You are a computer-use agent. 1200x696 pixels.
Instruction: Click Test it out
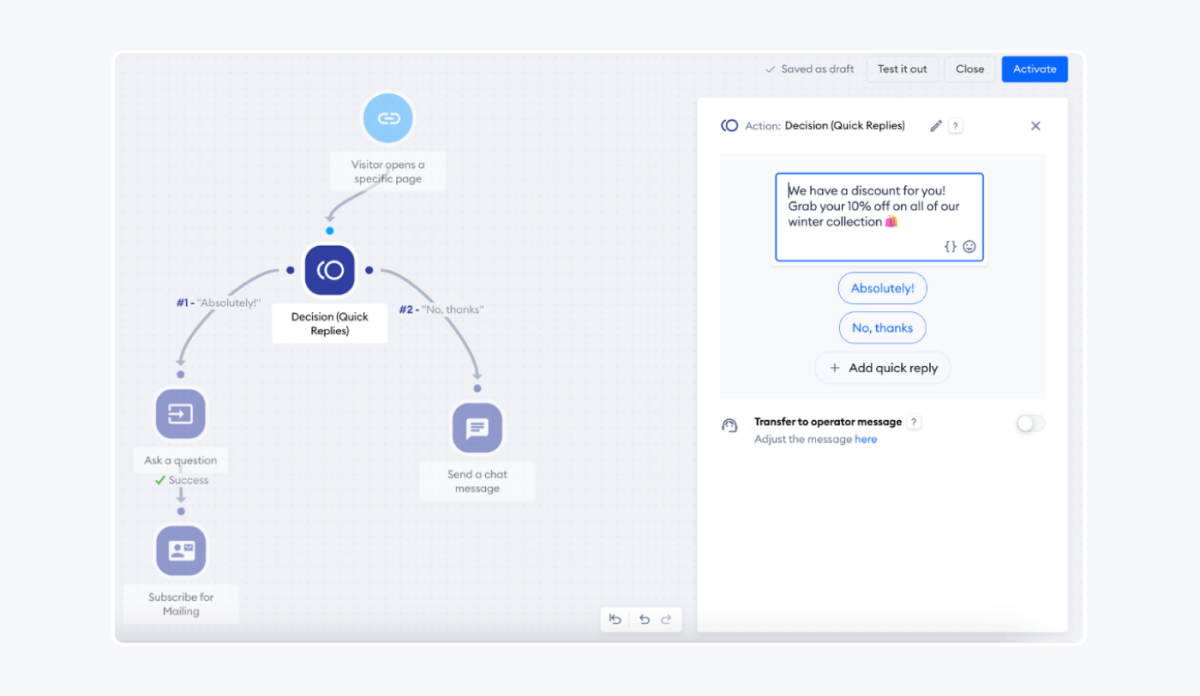[x=902, y=68]
